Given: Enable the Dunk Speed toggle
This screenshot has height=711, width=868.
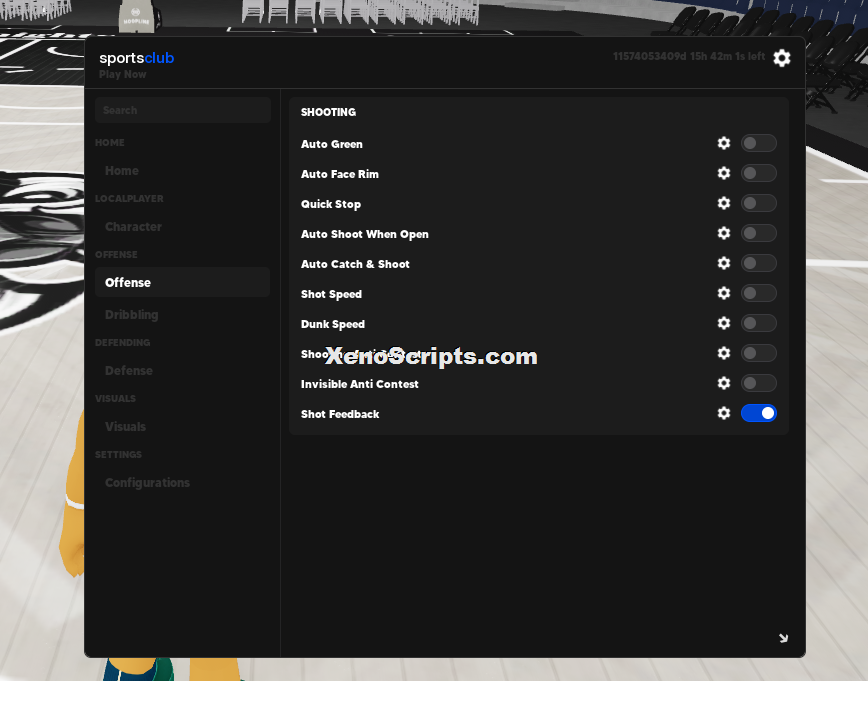Looking at the screenshot, I should click(x=758, y=323).
